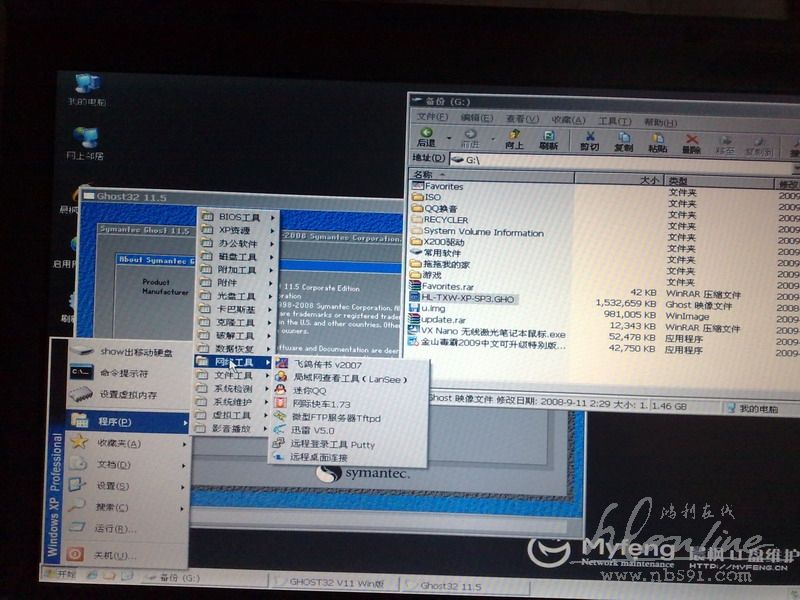Open the 查看(V) menu
Viewport: 800px width, 600px height.
click(x=522, y=119)
